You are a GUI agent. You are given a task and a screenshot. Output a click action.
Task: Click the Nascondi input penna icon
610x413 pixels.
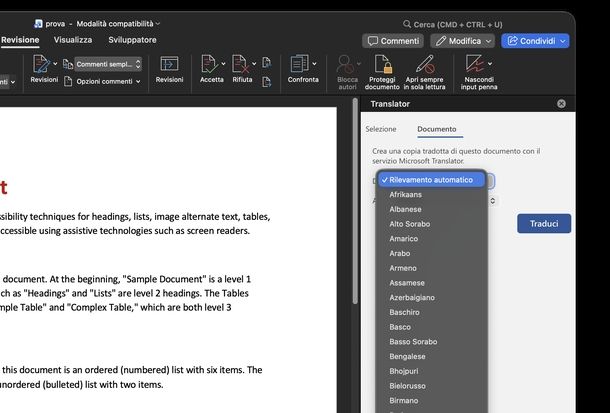coord(475,64)
